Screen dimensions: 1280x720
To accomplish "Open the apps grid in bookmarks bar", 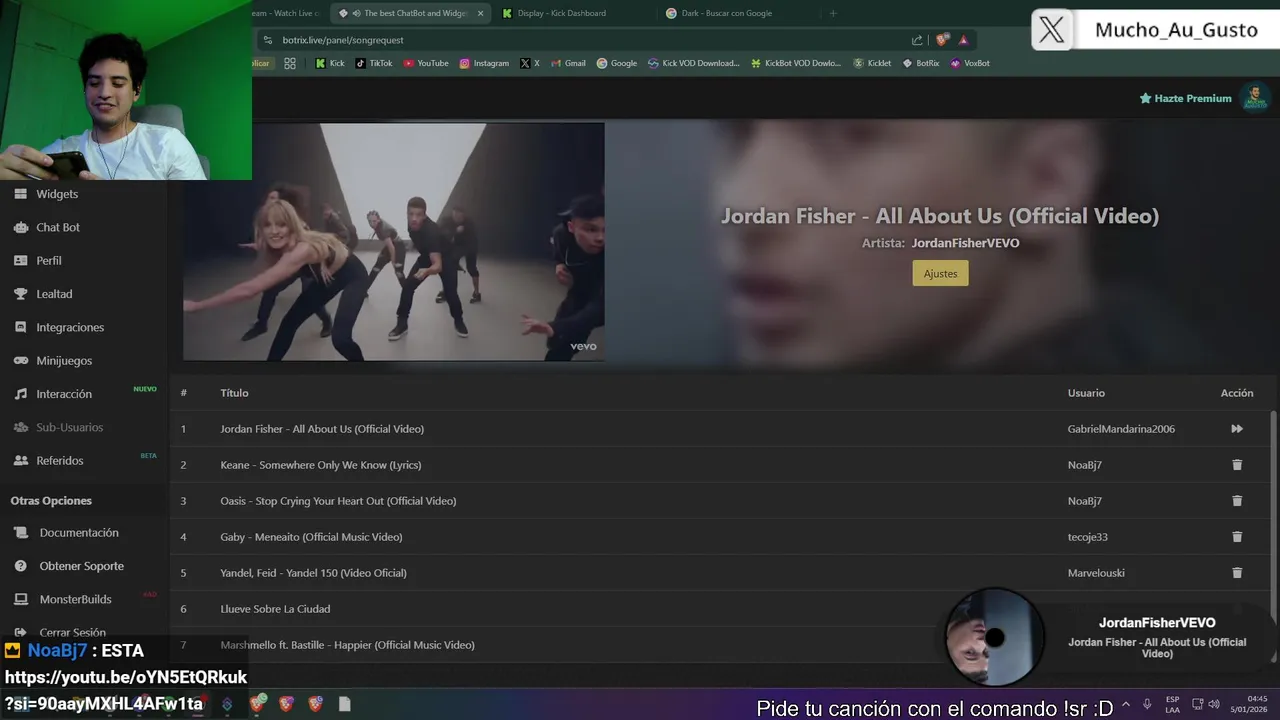I will [x=289, y=63].
